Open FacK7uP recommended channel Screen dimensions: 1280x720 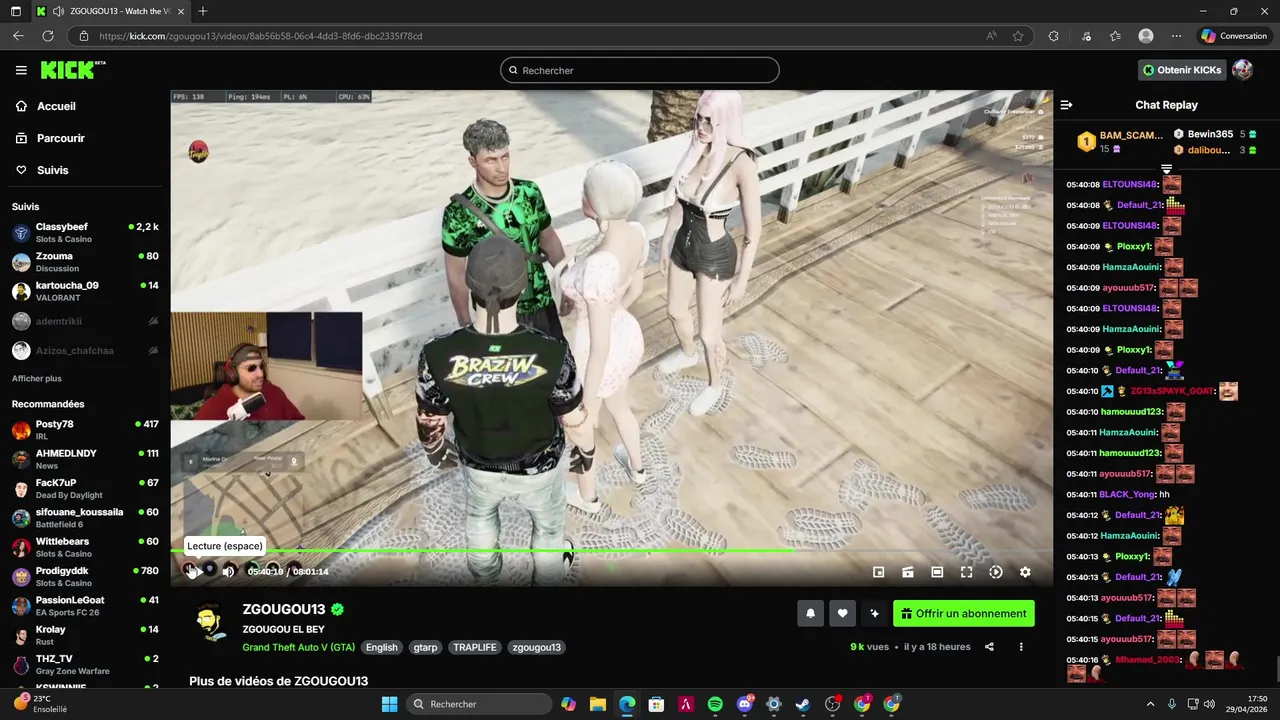click(x=85, y=488)
